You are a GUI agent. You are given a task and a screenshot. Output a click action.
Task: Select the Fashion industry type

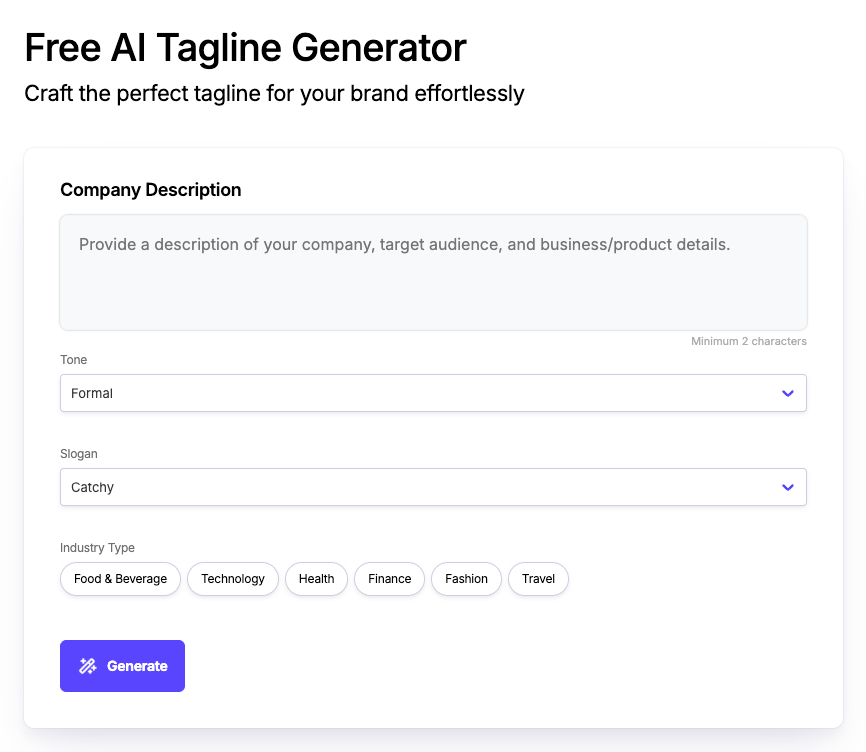pyautogui.click(x=466, y=579)
